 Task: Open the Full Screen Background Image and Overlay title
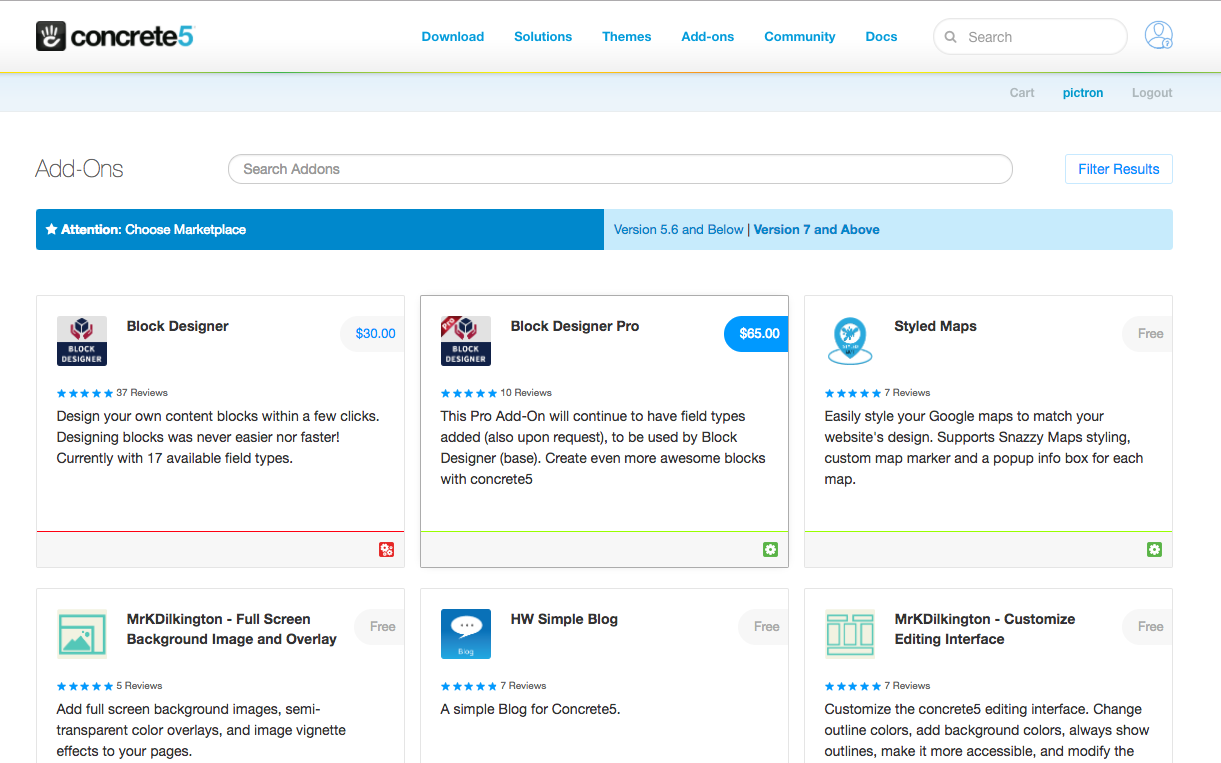(x=232, y=629)
